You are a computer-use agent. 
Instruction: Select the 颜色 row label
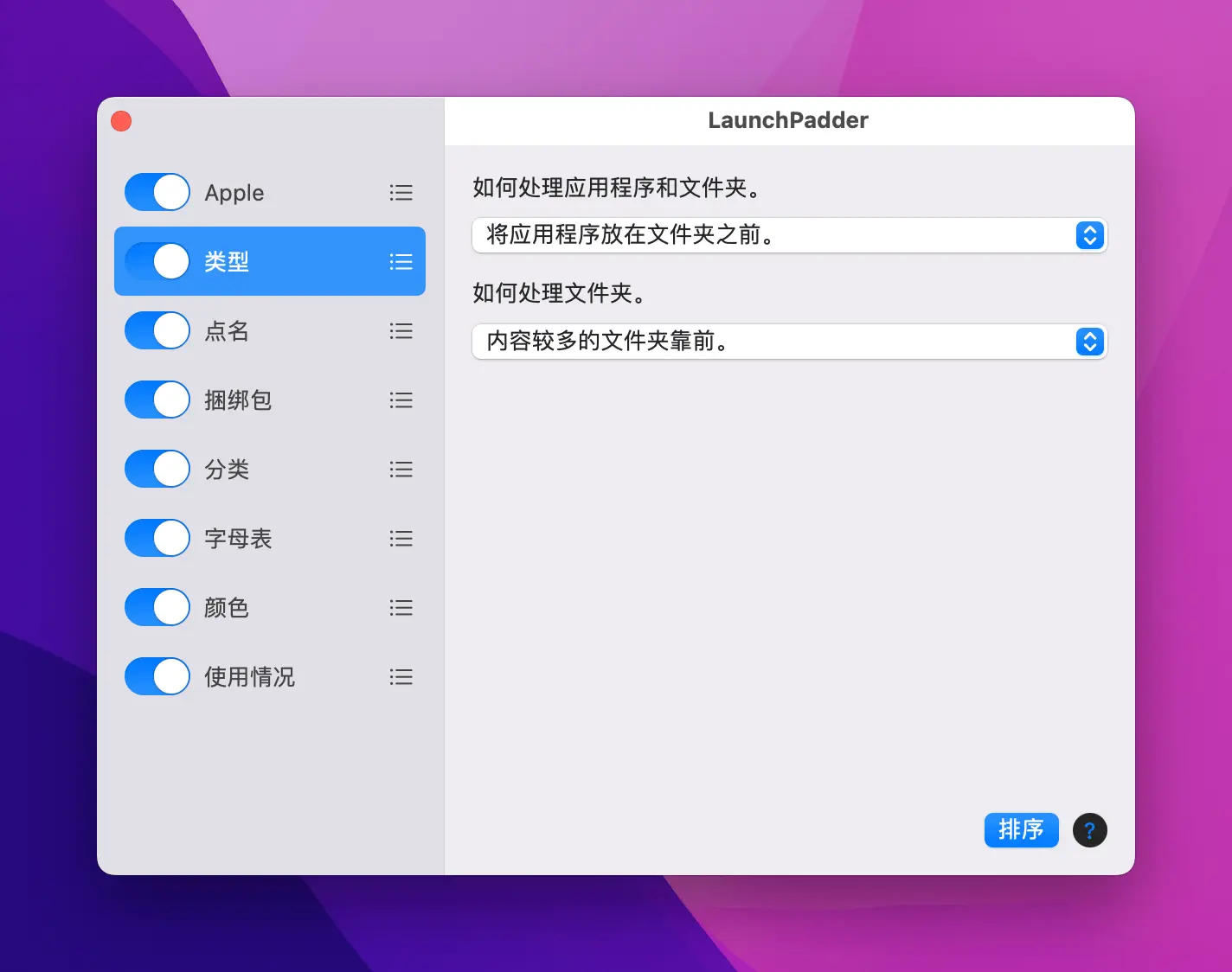click(x=227, y=608)
